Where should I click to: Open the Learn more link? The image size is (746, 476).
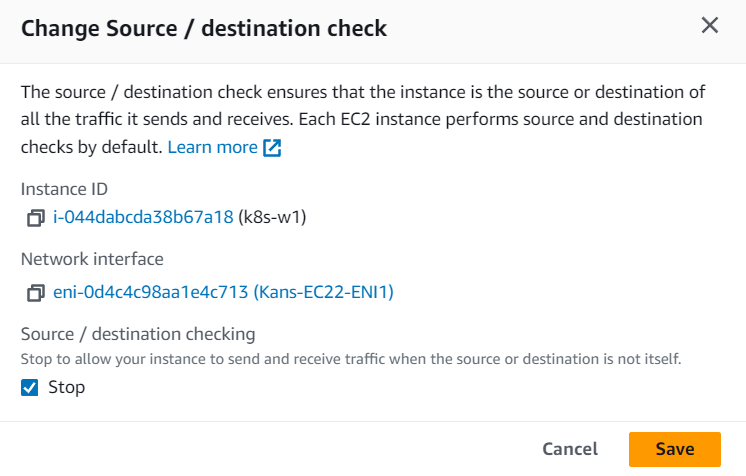click(212, 147)
